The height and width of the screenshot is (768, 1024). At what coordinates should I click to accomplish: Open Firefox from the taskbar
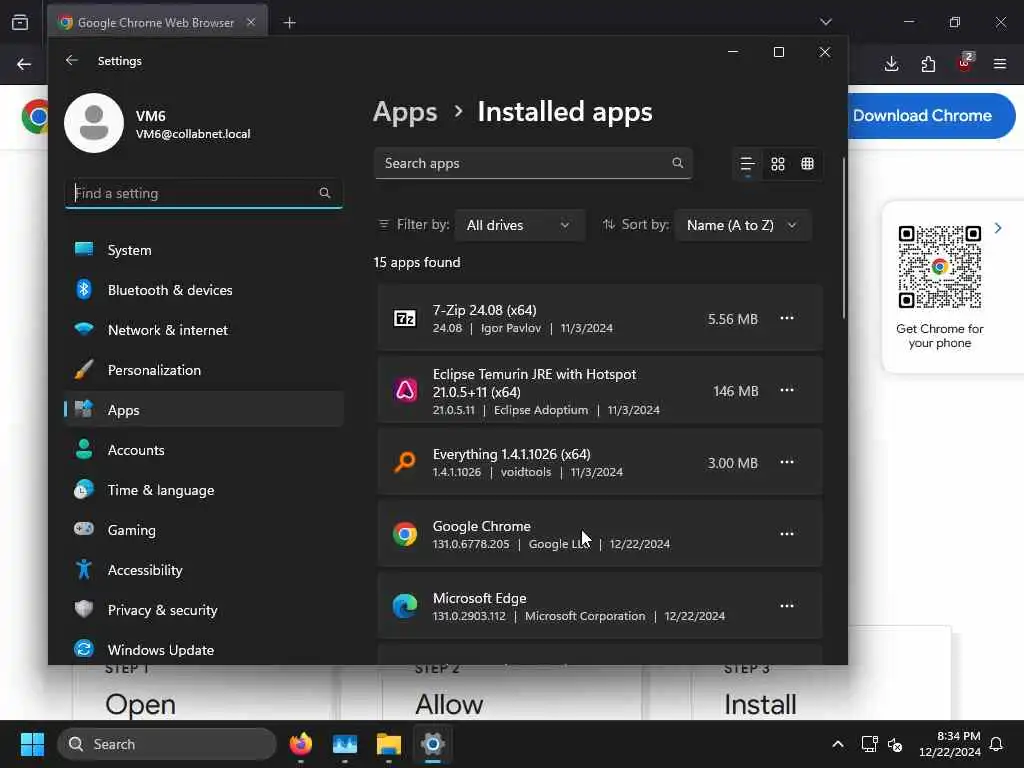(x=300, y=744)
